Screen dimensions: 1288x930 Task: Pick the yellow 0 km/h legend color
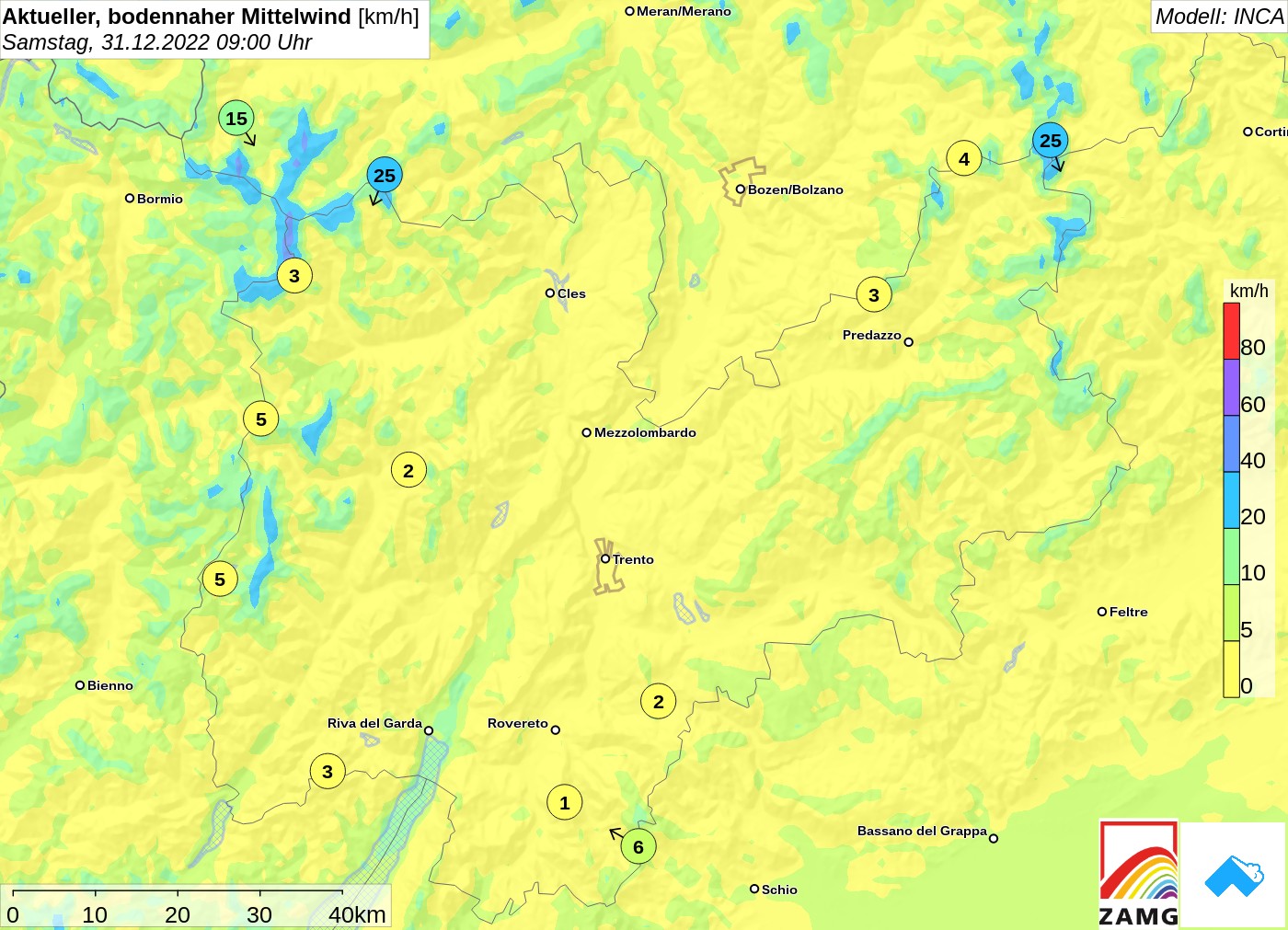[x=1231, y=669]
